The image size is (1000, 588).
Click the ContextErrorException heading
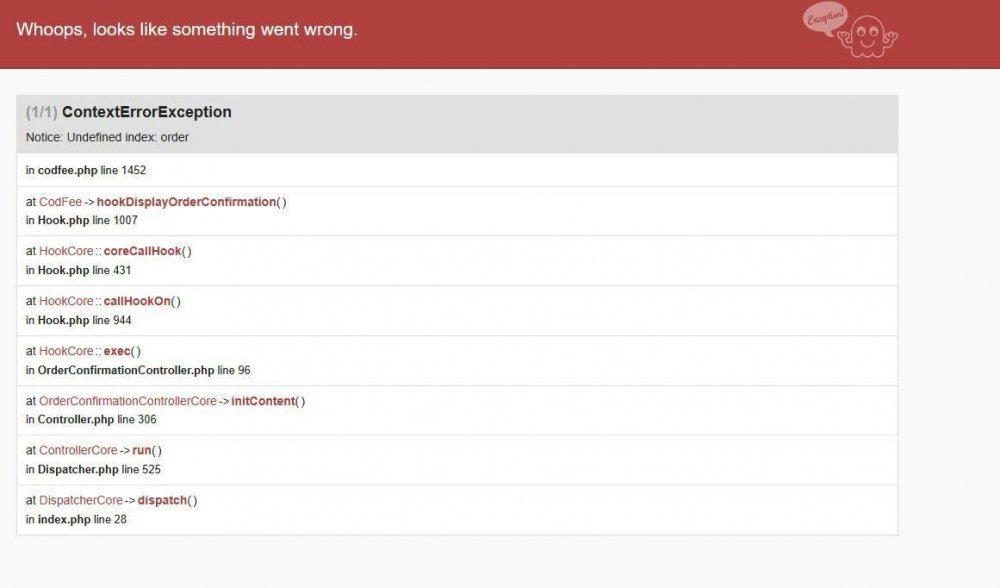click(x=146, y=112)
